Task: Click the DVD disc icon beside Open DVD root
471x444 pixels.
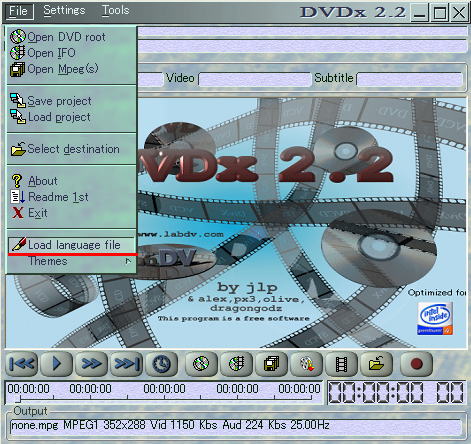Action: click(x=17, y=37)
